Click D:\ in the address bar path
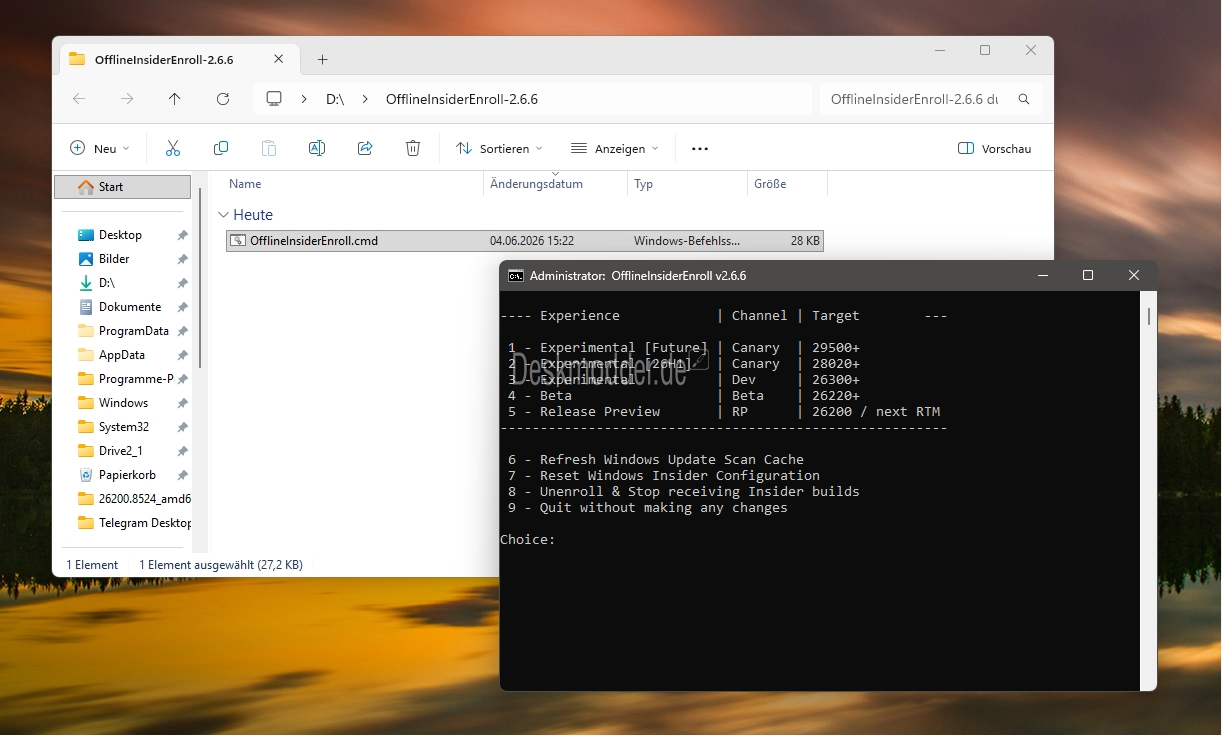This screenshot has height=736, width=1222. click(335, 99)
